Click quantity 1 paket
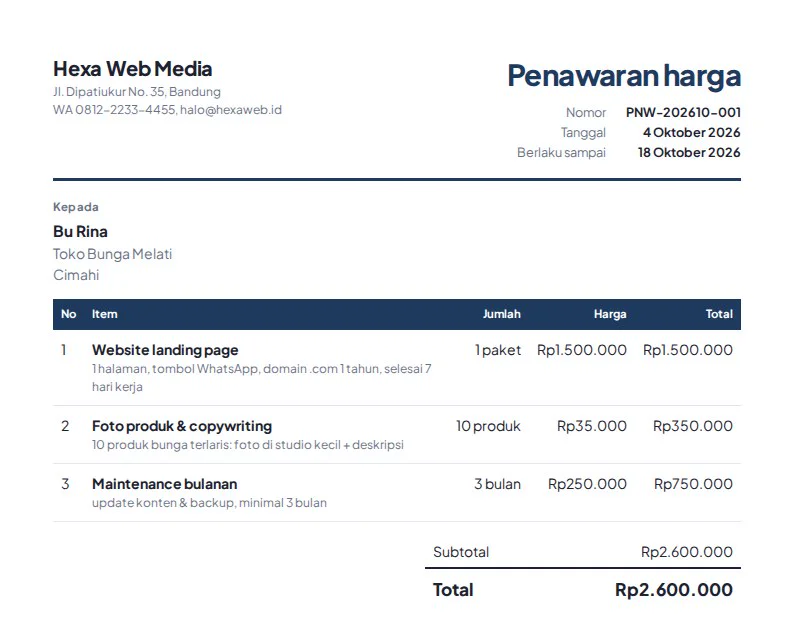Image resolution: width=792 pixels, height=640 pixels. click(498, 350)
